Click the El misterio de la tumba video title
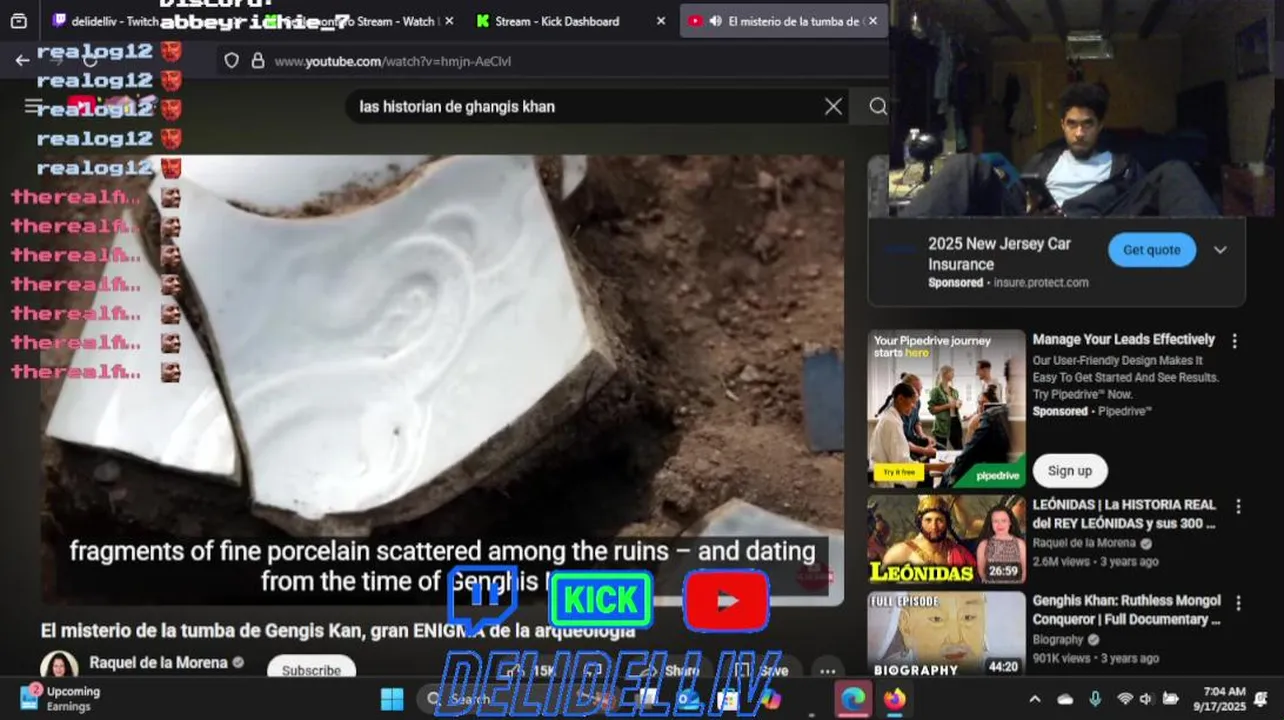 click(x=338, y=631)
